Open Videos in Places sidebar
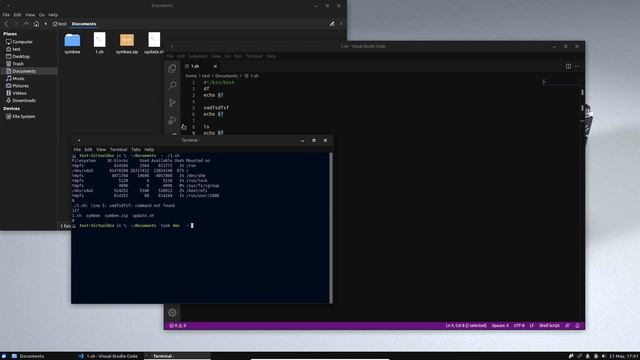Screen dimensions: 640x360 [x=16, y=93]
